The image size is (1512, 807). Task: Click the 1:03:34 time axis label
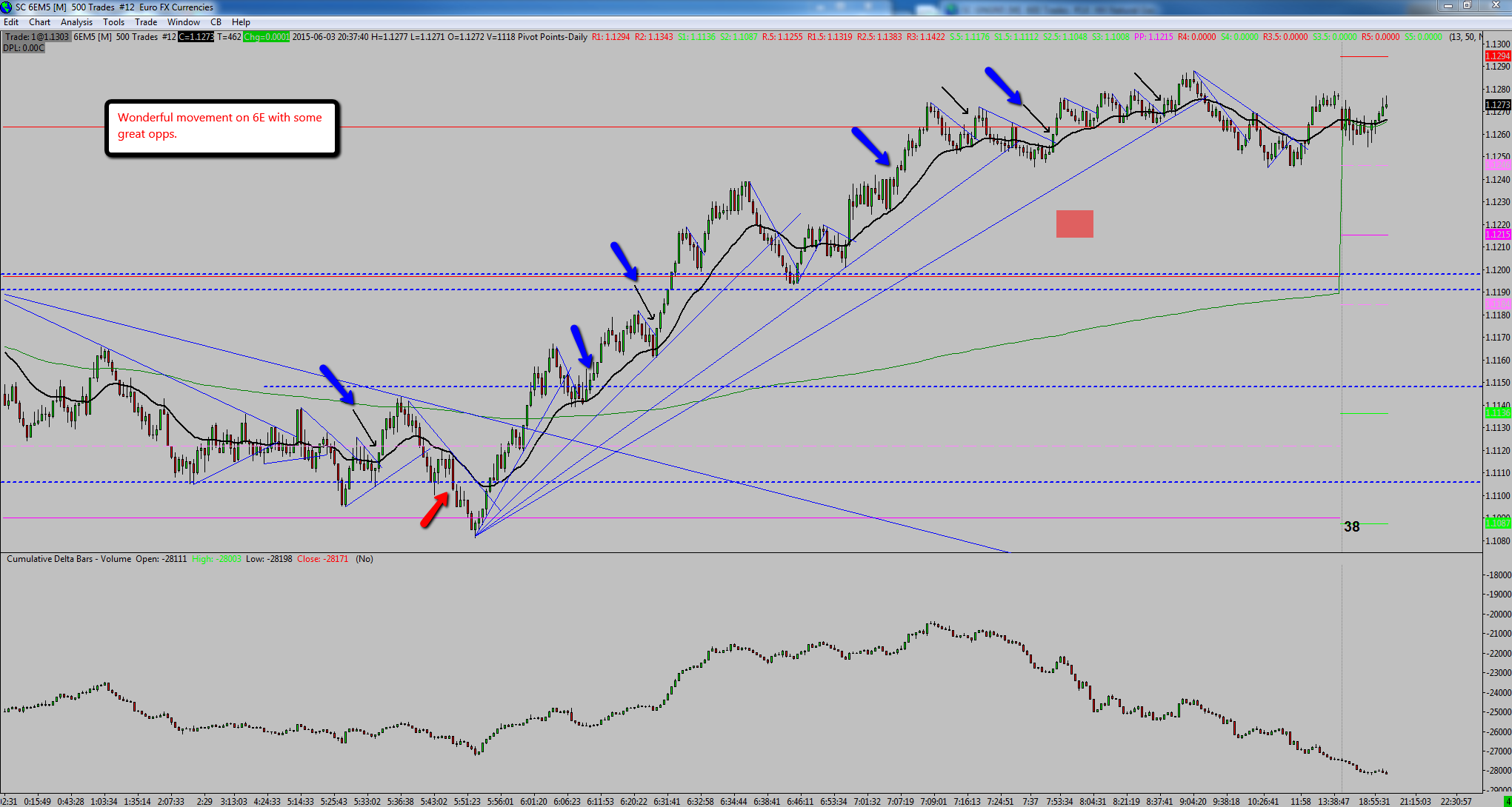click(x=104, y=801)
